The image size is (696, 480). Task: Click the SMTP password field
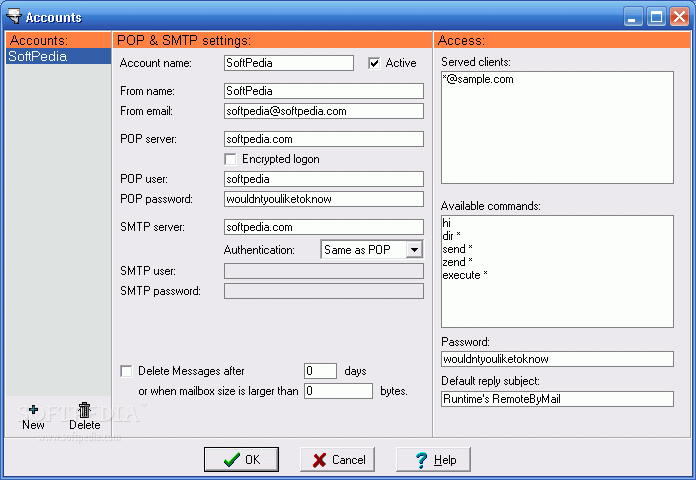tap(324, 291)
